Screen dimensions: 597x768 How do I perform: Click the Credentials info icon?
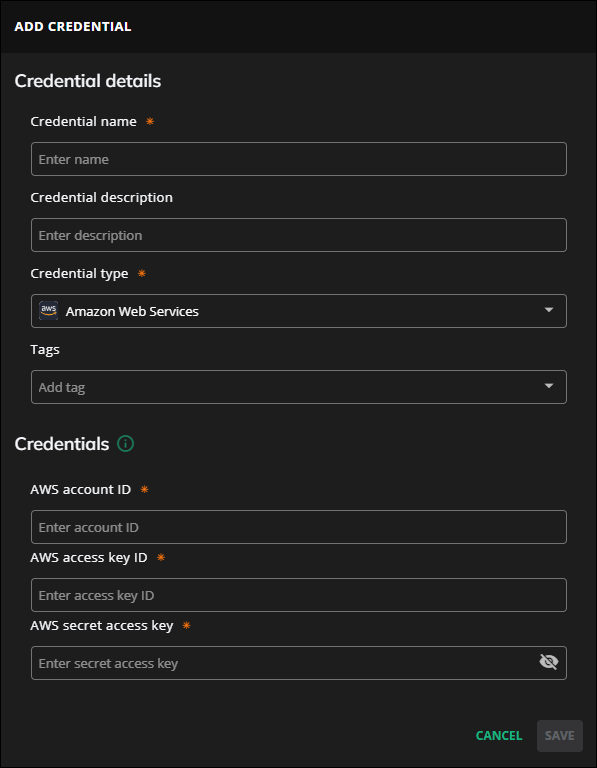coord(125,444)
